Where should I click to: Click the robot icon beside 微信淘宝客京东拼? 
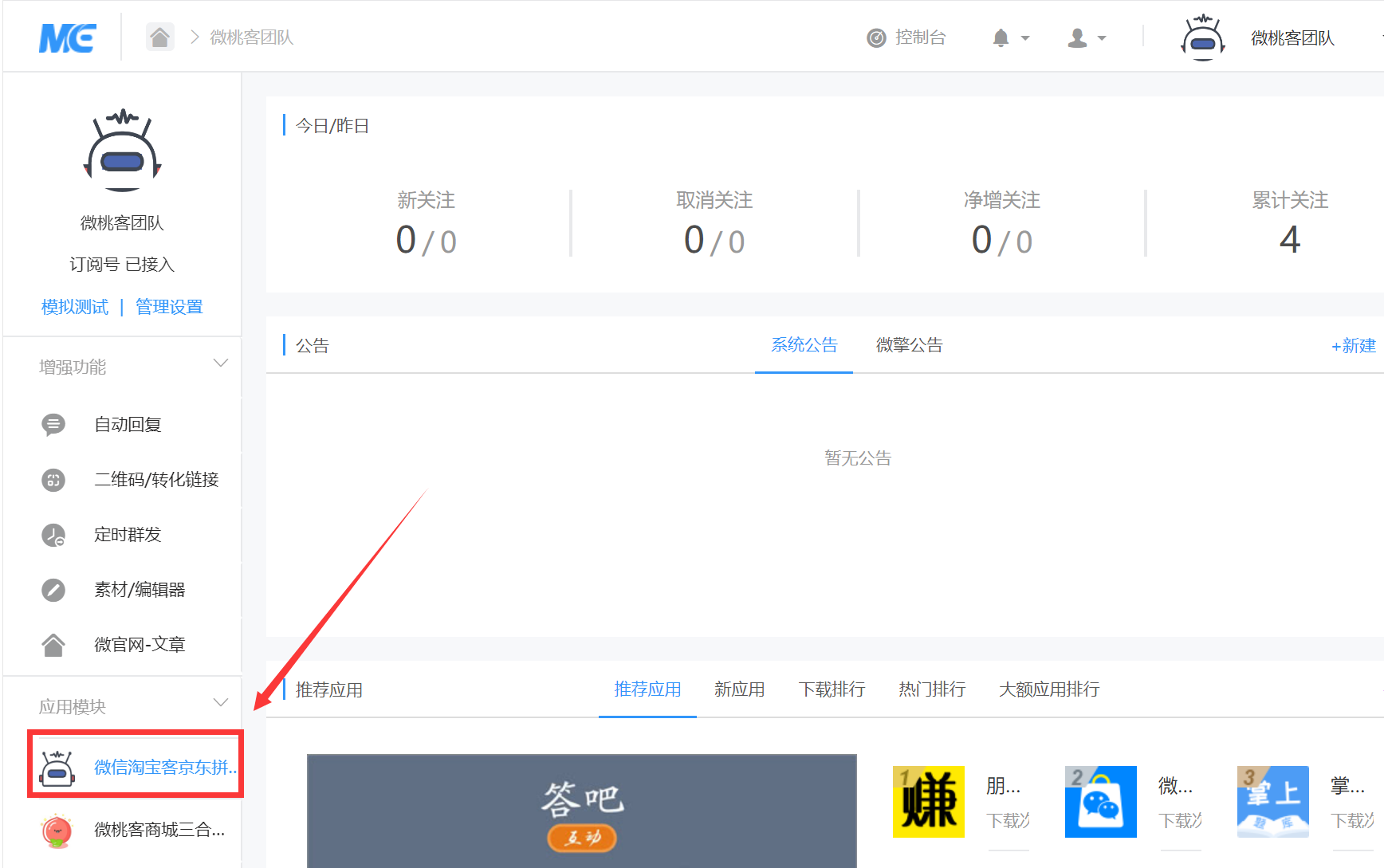(x=57, y=768)
